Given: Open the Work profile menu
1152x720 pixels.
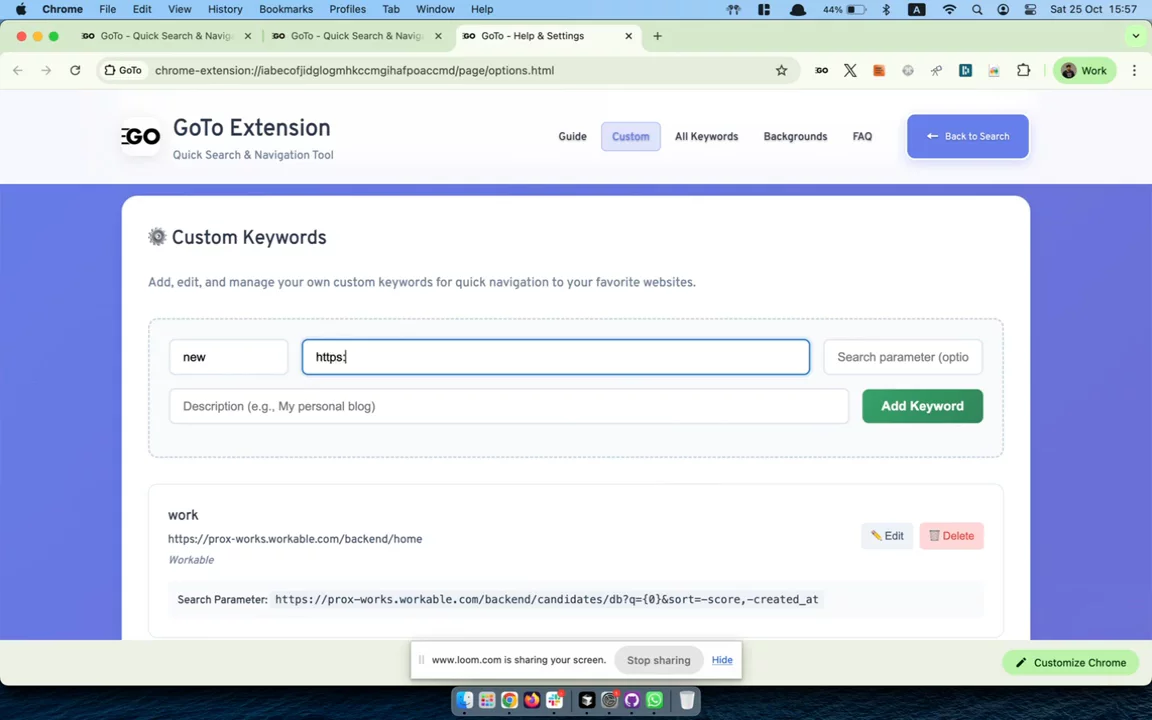Looking at the screenshot, I should pyautogui.click(x=1084, y=71).
